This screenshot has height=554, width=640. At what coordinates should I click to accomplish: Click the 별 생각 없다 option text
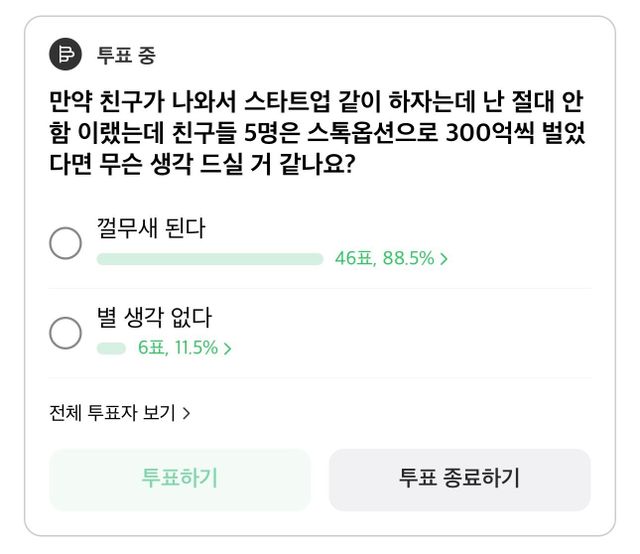pos(155,318)
